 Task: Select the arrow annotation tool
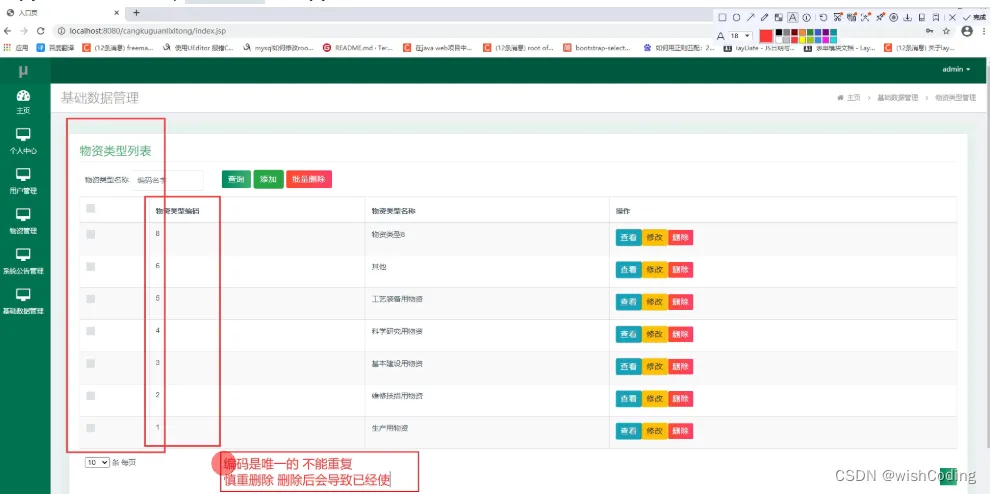(751, 18)
